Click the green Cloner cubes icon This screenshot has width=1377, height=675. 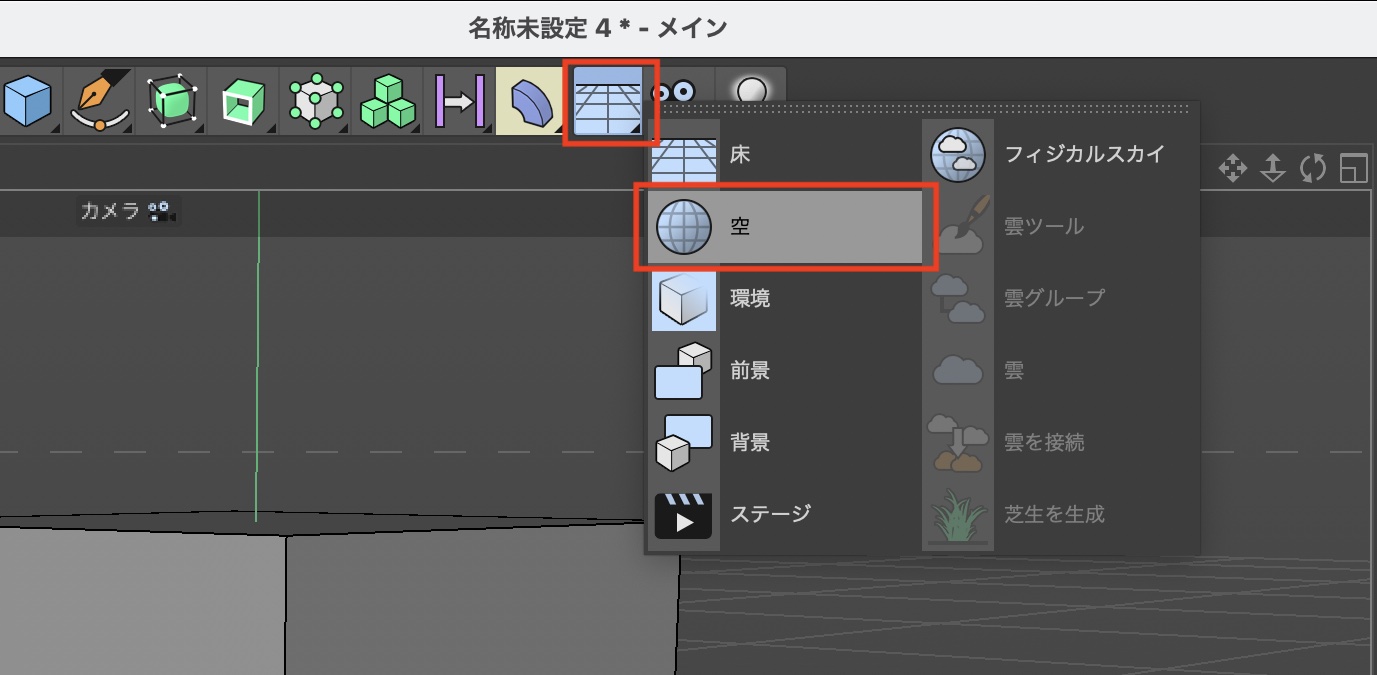point(387,101)
